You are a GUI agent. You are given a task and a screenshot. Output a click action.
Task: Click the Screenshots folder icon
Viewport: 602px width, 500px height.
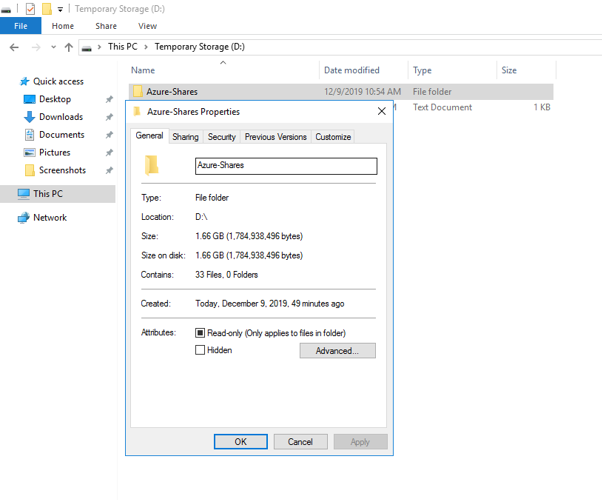[30, 170]
